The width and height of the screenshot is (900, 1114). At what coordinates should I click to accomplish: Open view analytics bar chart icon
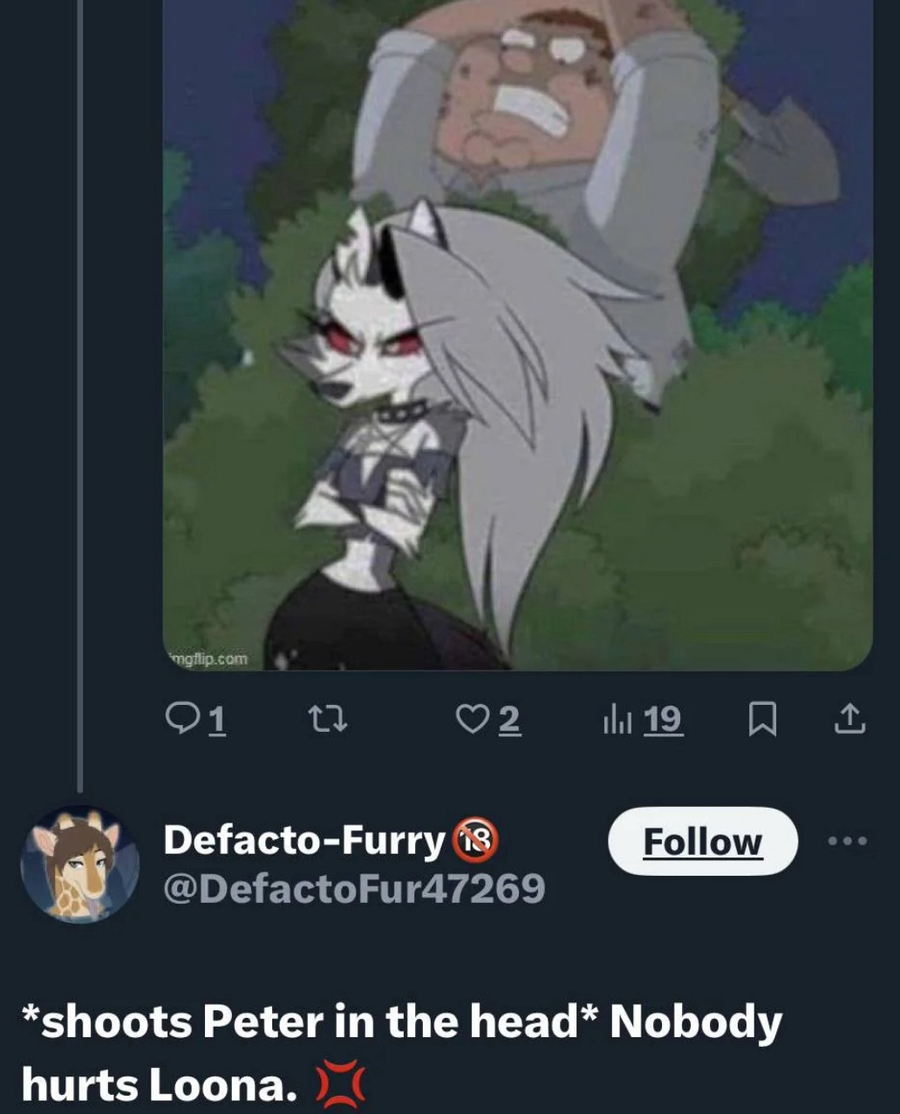pyautogui.click(x=613, y=719)
